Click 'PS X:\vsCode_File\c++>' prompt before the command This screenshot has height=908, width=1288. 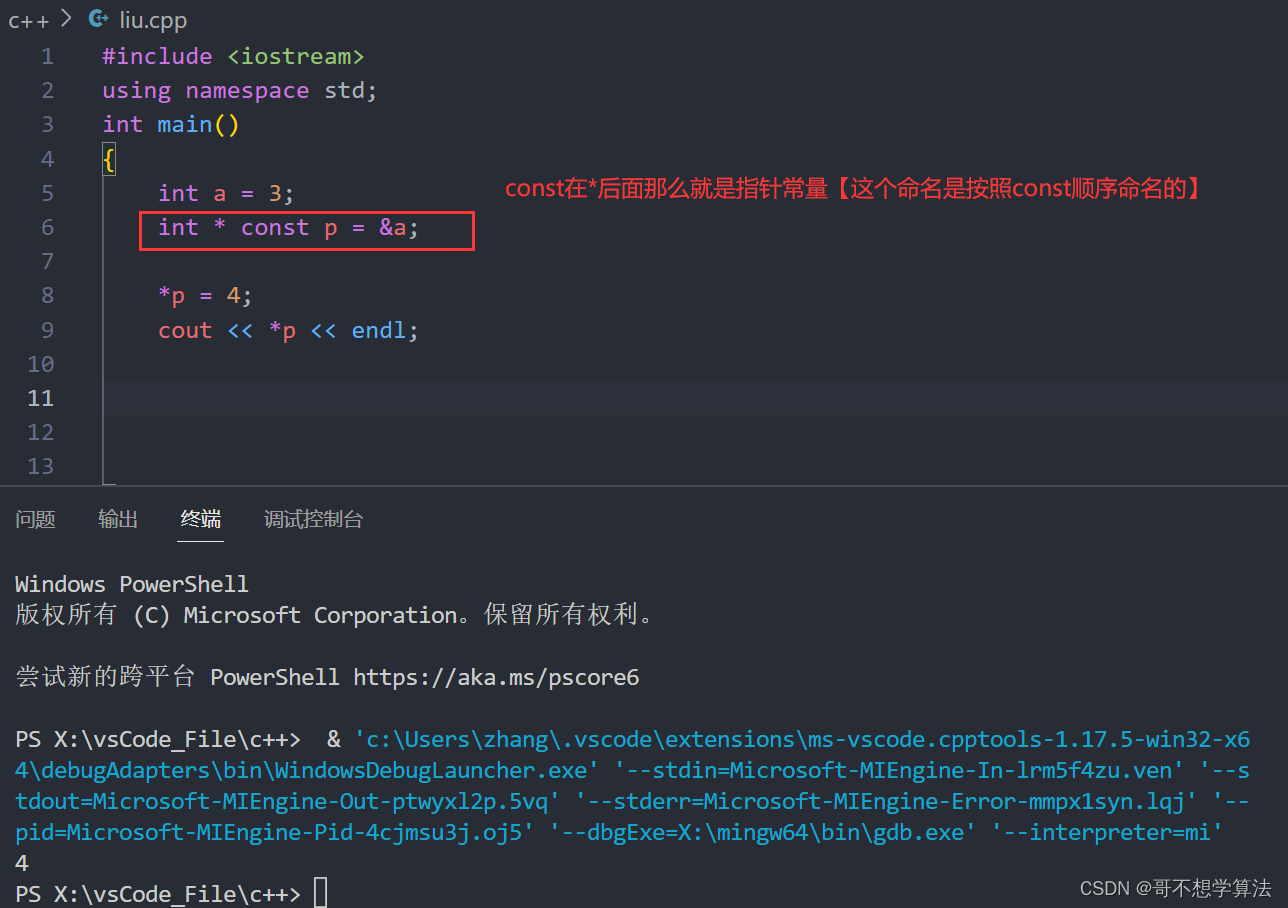pos(158,739)
